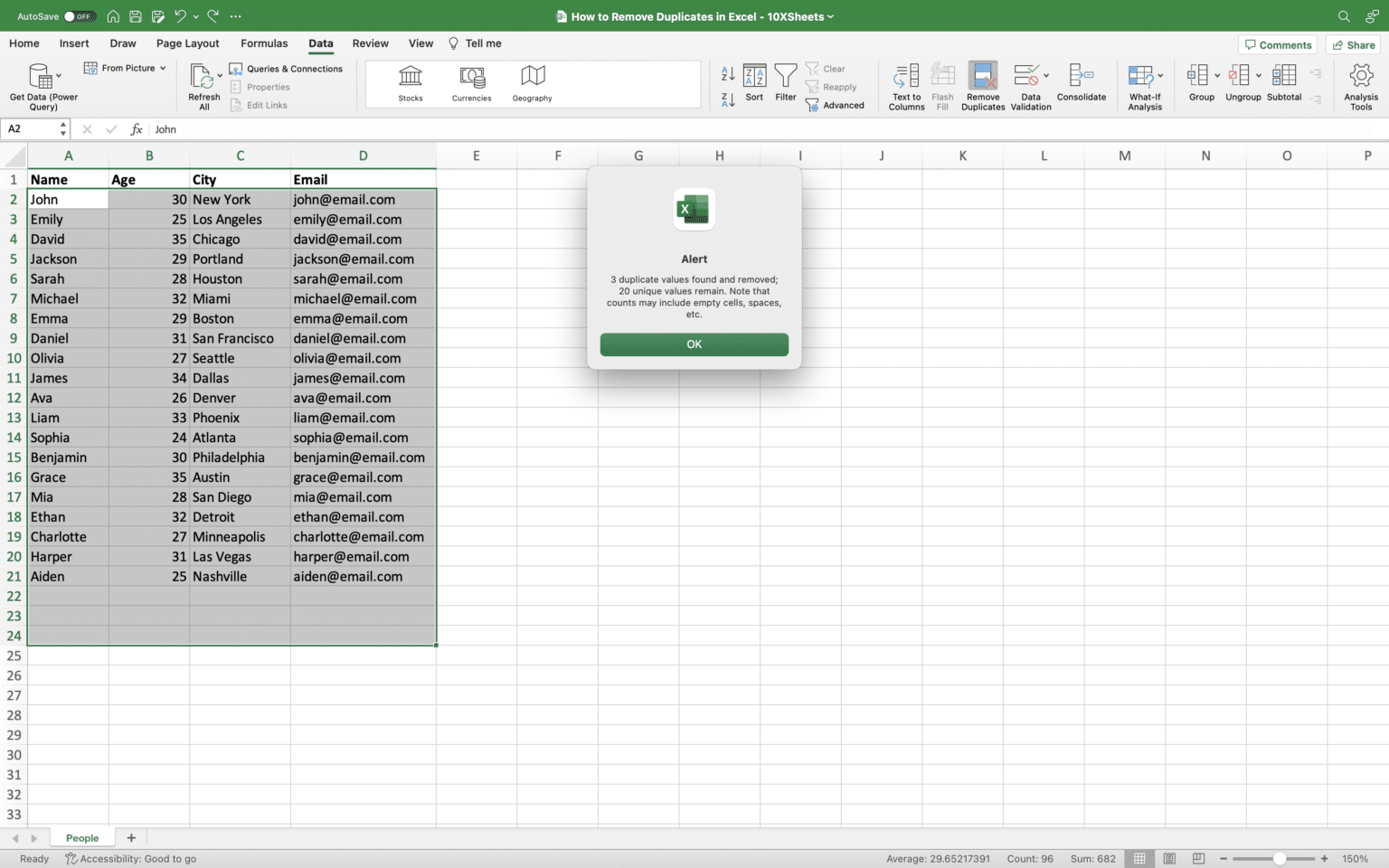Dismiss the alert by clicking OK

click(694, 344)
